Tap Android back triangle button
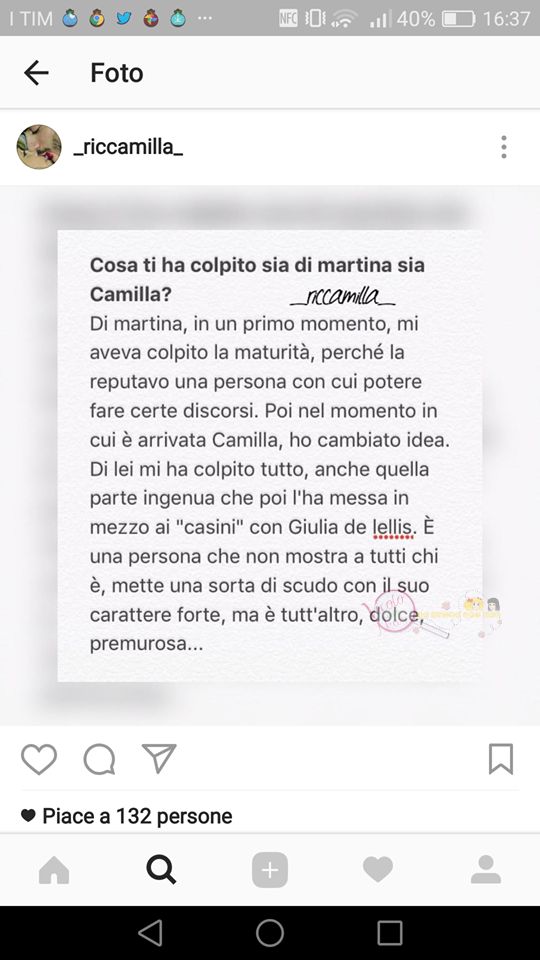The image size is (540, 960). pos(150,933)
